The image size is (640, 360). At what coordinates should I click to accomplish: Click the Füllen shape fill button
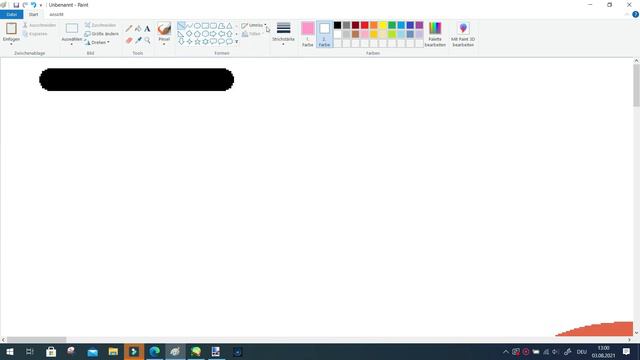click(251, 34)
